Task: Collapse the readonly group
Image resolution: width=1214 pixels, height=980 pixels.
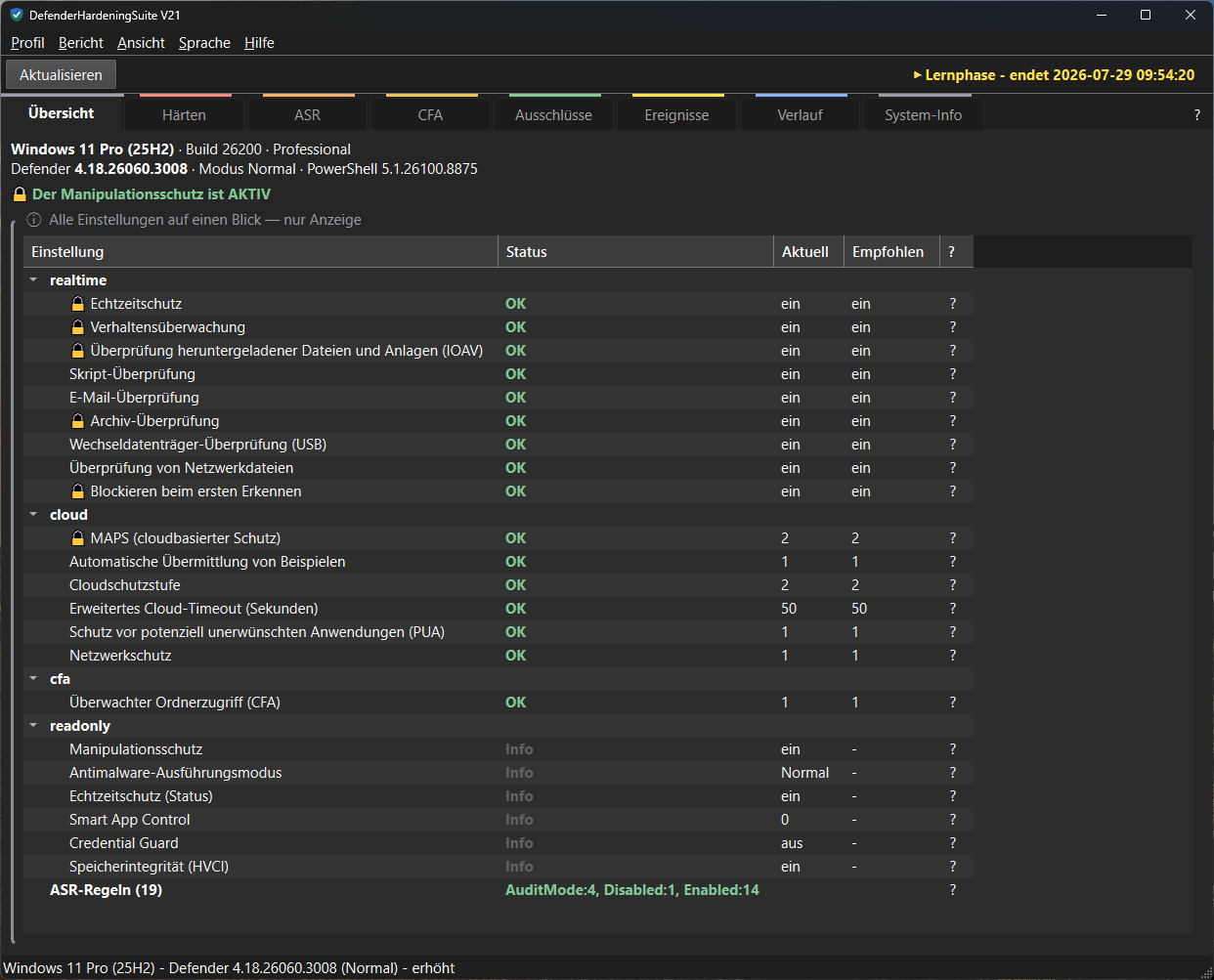Action: pos(33,726)
